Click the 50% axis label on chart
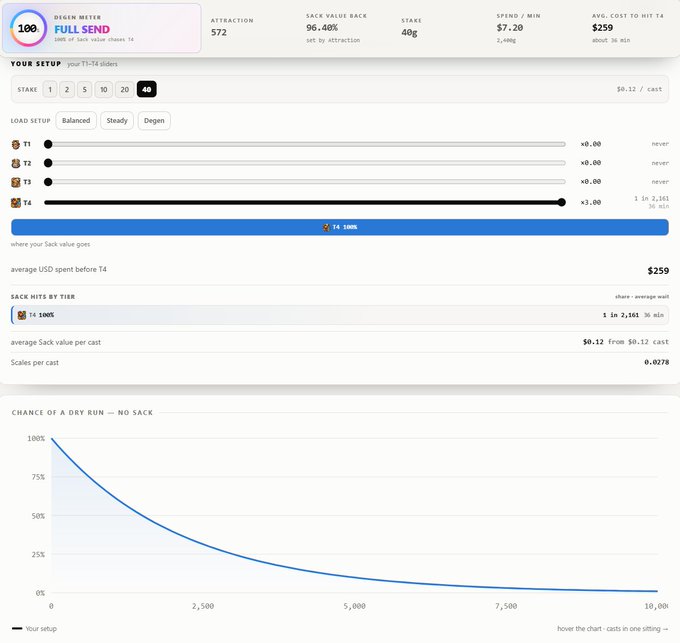 pos(38,516)
